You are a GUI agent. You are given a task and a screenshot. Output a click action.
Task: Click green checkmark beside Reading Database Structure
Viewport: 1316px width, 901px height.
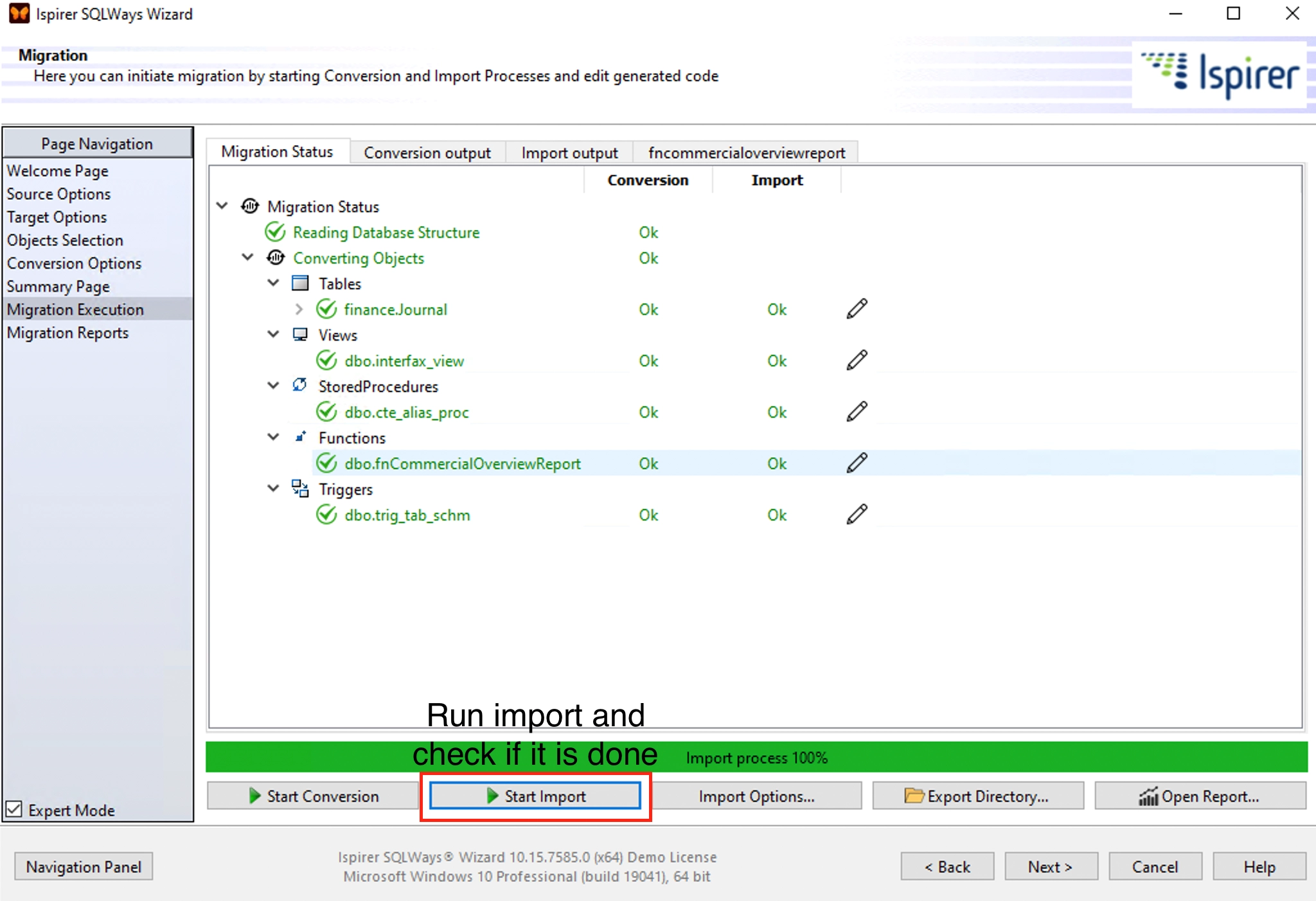[x=275, y=232]
